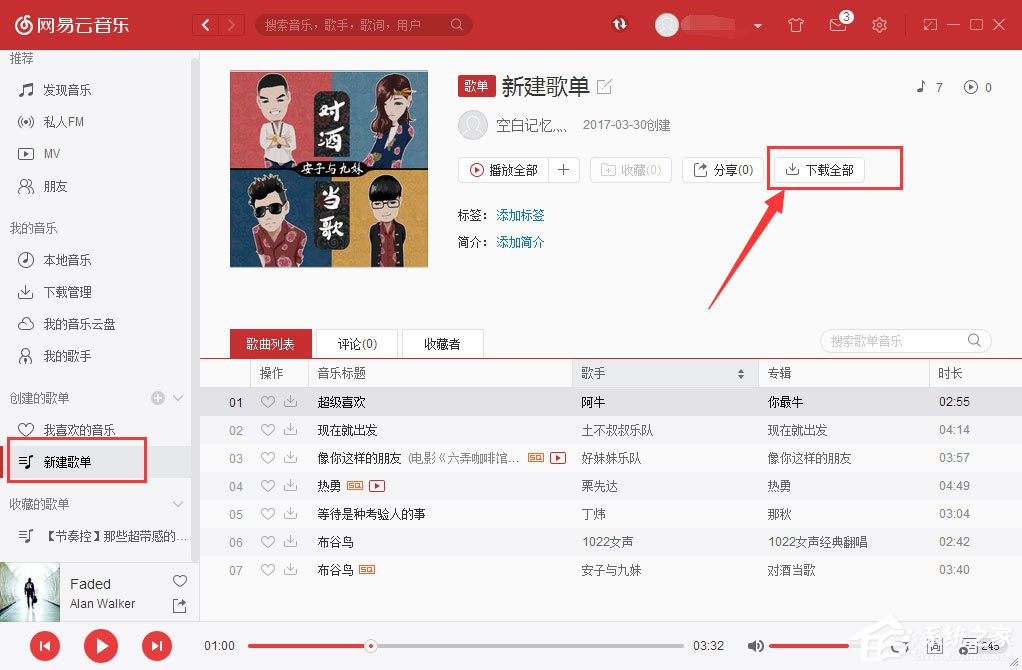The image size is (1022, 670).
Task: Click the refresh icon near the avatar
Action: click(620, 25)
